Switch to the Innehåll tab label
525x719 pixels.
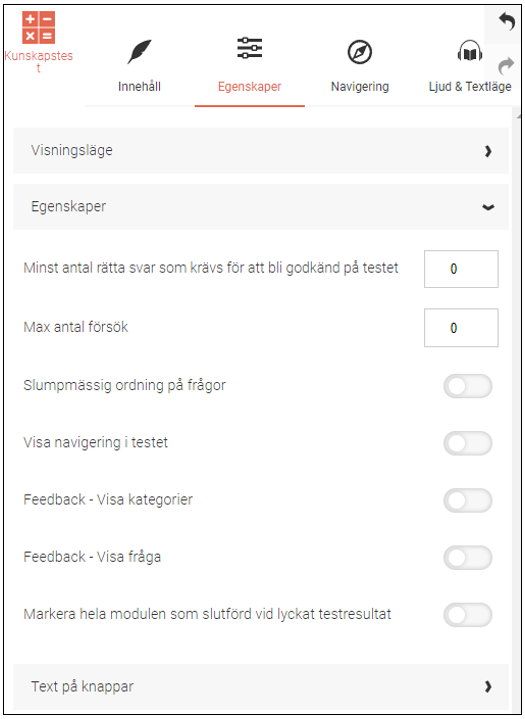pyautogui.click(x=139, y=87)
